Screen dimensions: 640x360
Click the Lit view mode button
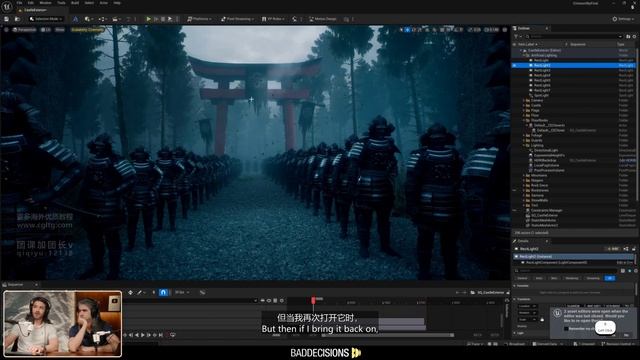click(x=46, y=30)
